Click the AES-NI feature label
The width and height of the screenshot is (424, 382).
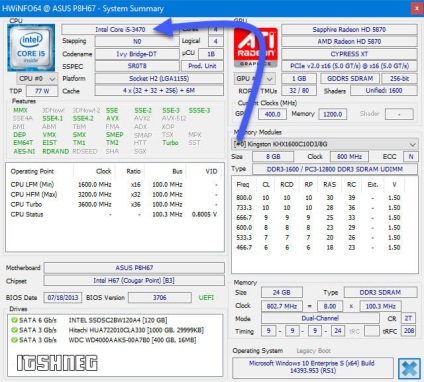tap(24, 151)
